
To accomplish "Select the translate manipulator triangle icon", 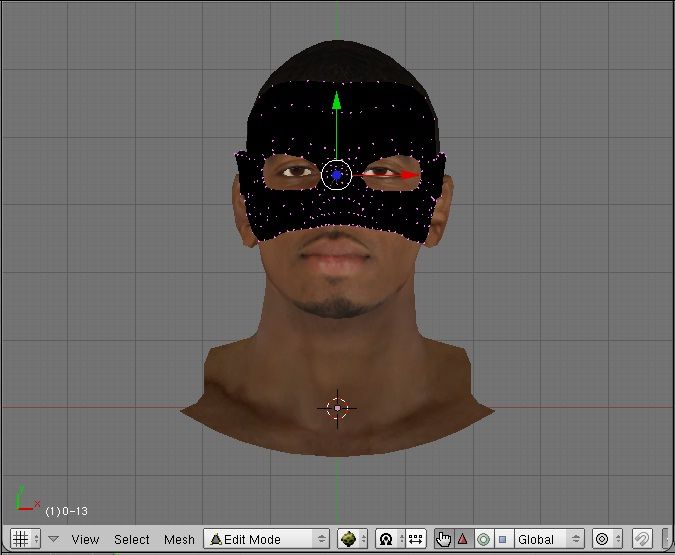I will [463, 539].
